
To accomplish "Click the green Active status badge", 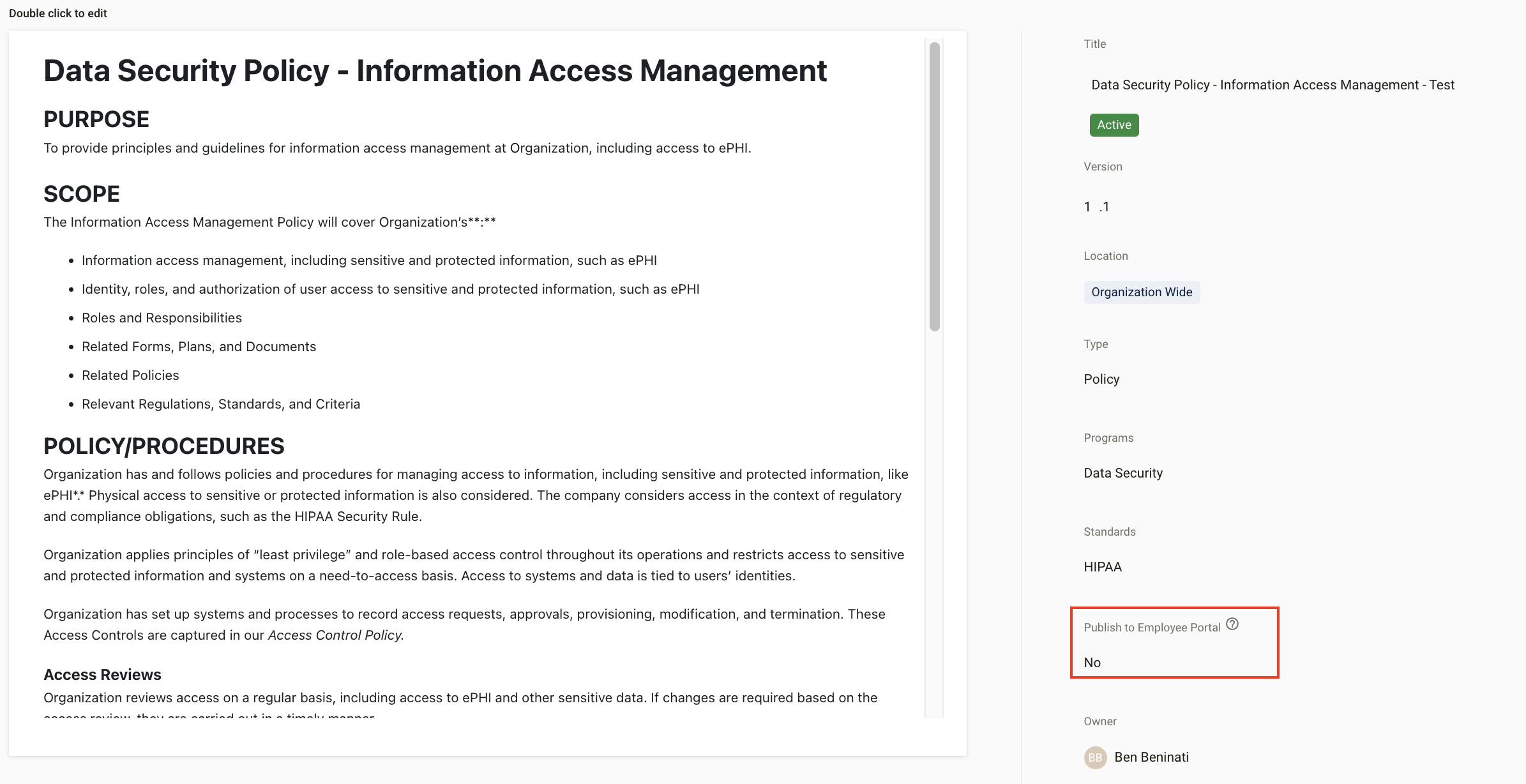I will click(x=1114, y=125).
